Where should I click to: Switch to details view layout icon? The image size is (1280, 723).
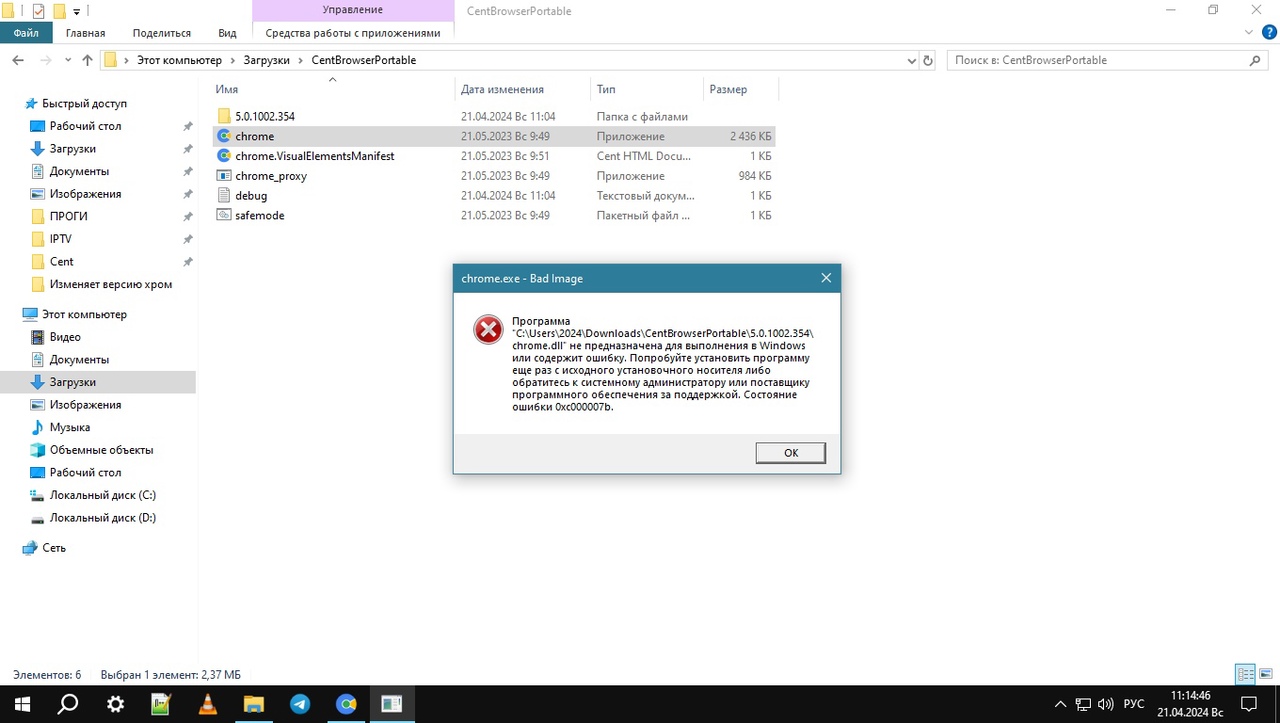(x=1246, y=674)
